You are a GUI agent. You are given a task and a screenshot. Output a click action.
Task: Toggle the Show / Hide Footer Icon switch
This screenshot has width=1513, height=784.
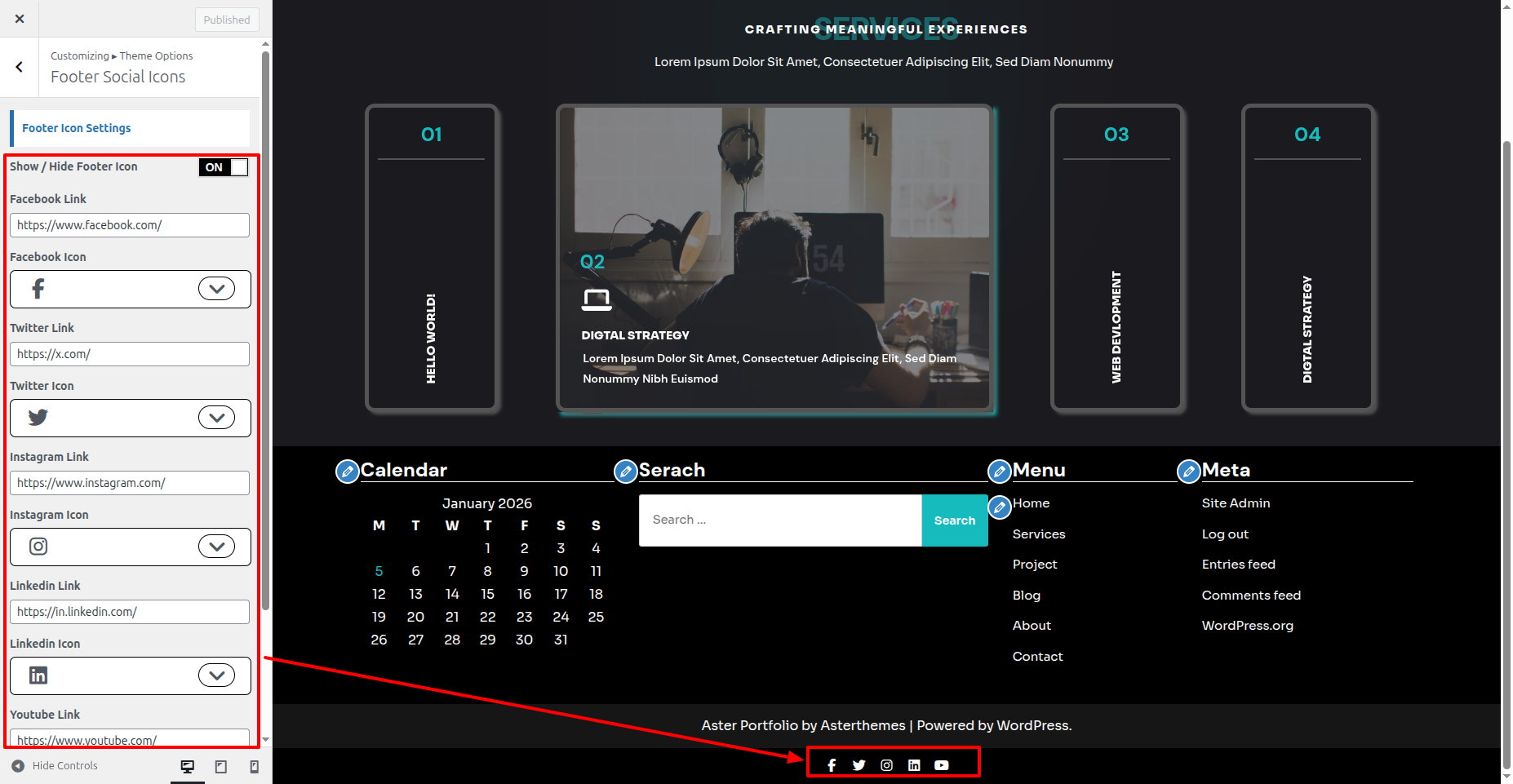point(223,167)
